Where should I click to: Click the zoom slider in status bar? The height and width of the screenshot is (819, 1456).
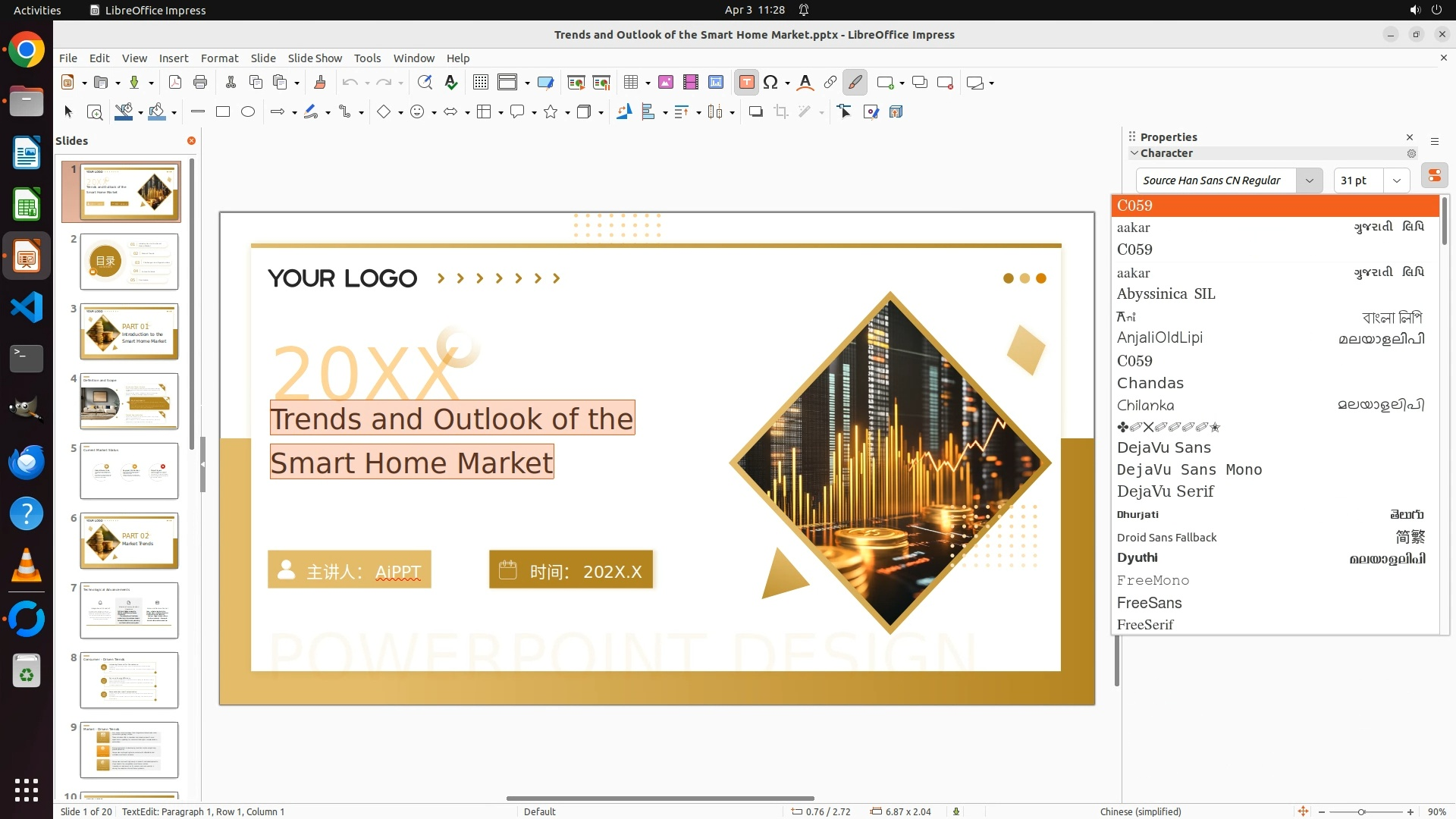click(x=1362, y=812)
